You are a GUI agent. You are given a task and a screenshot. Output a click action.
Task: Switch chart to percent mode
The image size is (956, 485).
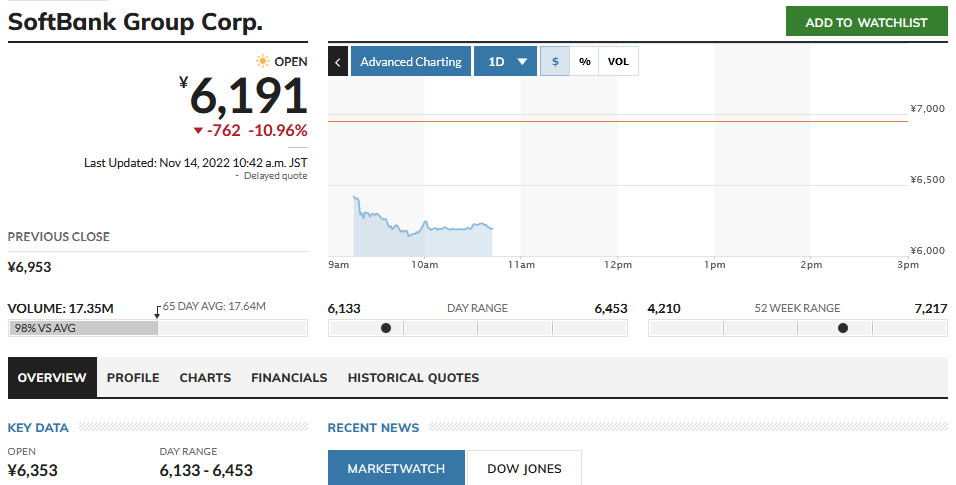click(x=585, y=62)
